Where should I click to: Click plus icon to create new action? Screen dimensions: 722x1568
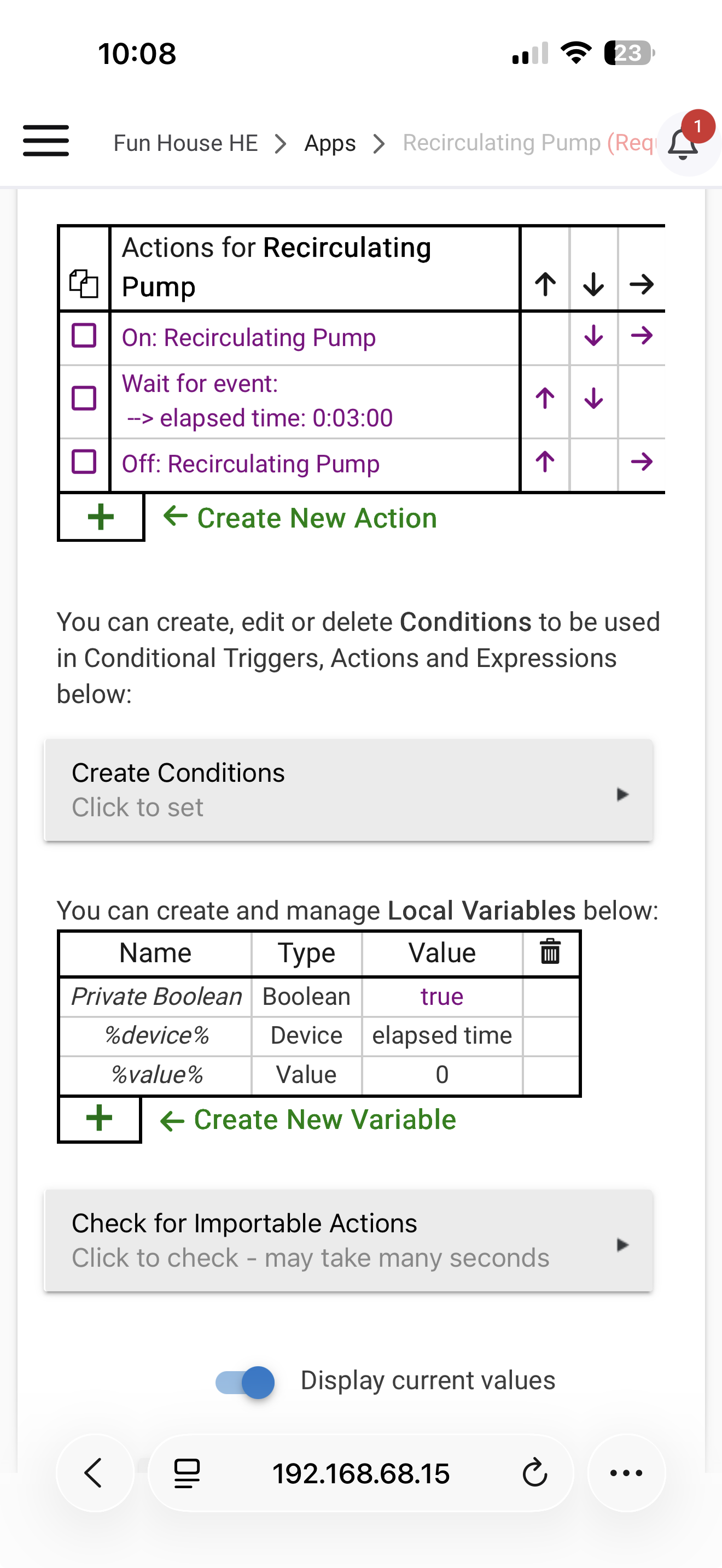point(101,517)
